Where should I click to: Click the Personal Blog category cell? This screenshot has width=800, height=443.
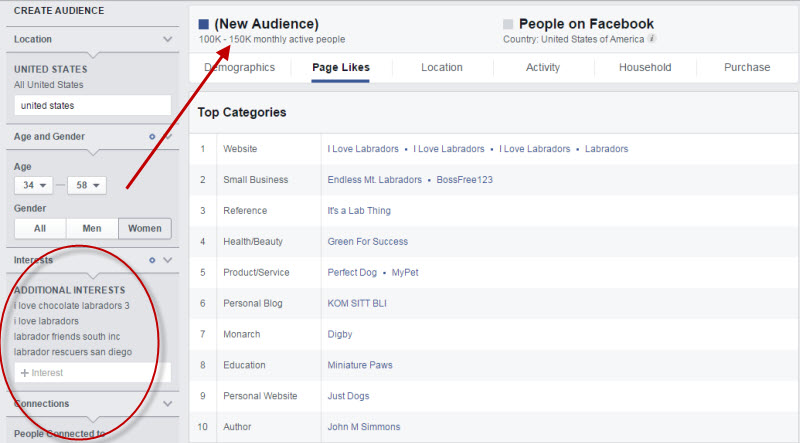253,304
